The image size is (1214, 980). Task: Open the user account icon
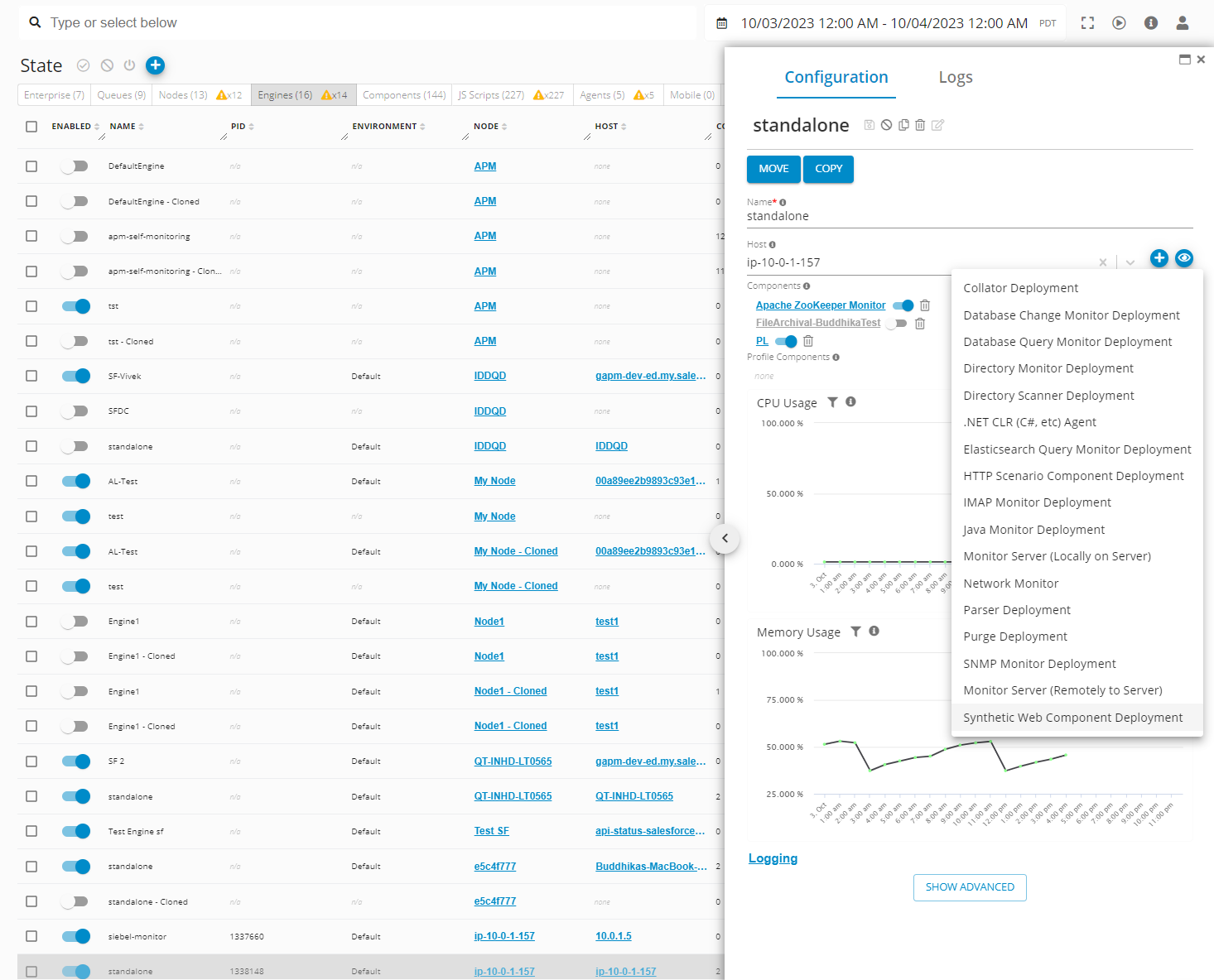coord(1182,23)
